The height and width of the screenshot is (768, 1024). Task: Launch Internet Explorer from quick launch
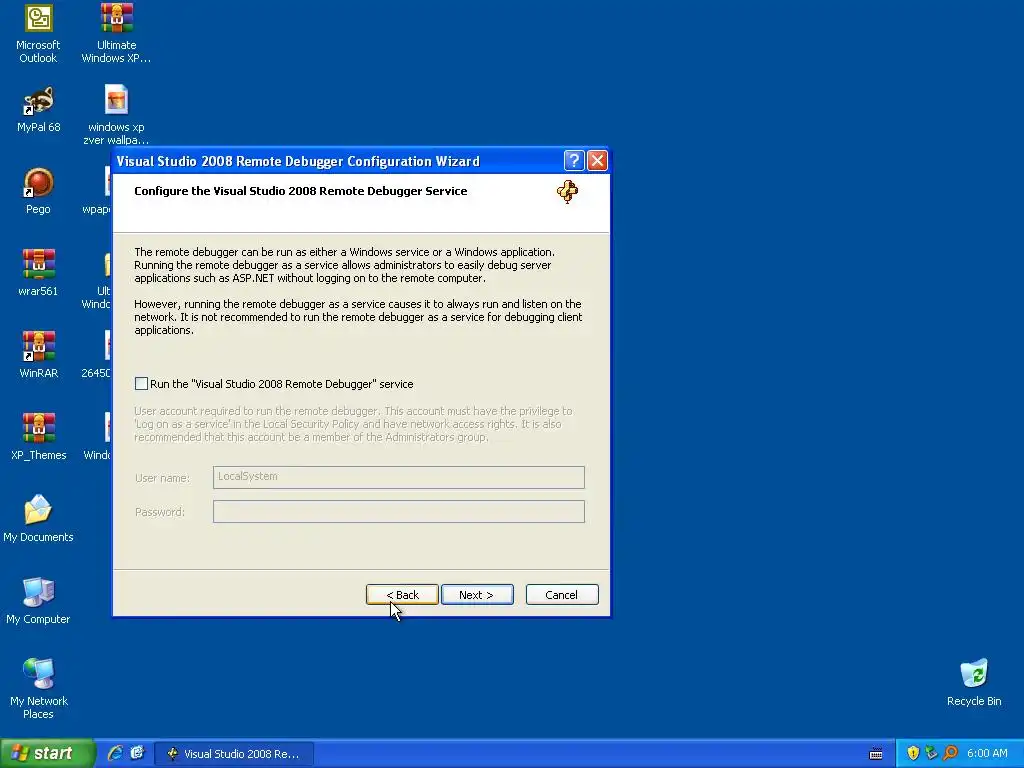116,753
